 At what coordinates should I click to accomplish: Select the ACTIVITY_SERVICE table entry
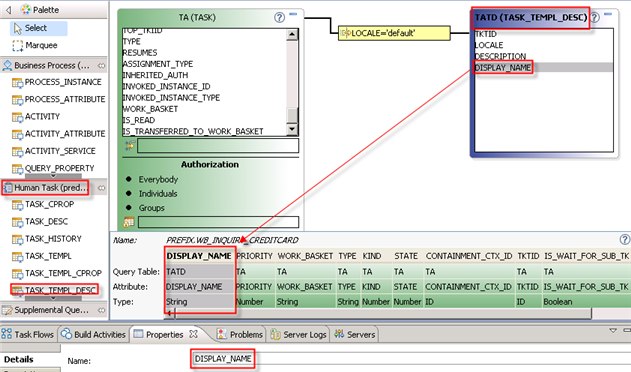click(x=54, y=151)
